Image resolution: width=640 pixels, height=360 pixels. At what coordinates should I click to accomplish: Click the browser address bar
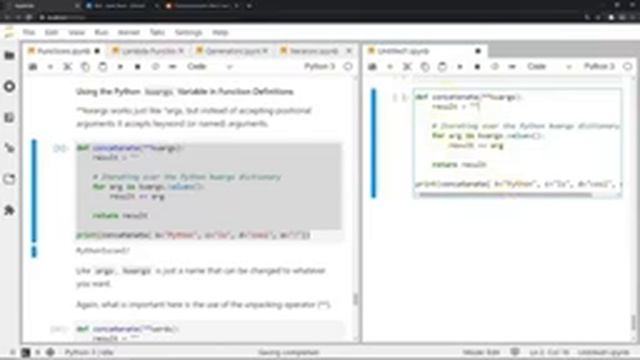(x=310, y=18)
